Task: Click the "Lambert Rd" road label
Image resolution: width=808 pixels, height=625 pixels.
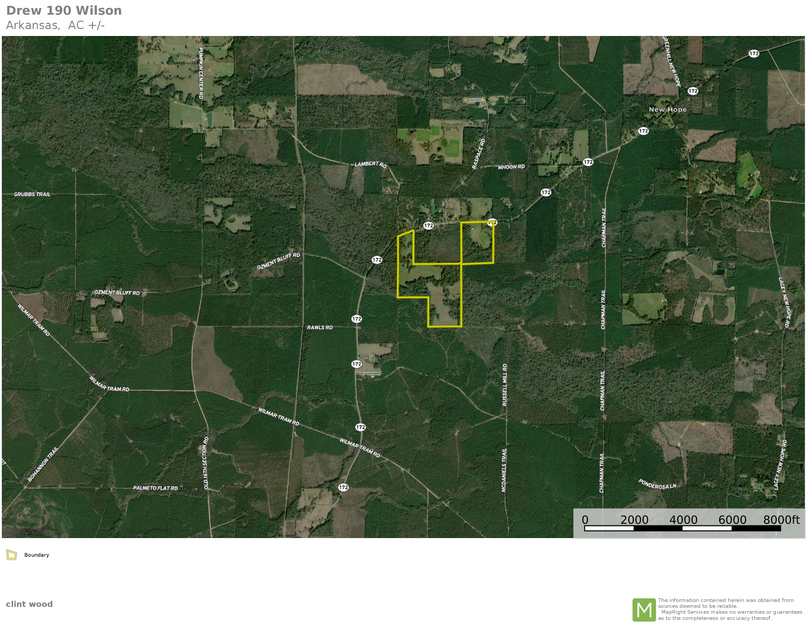Action: (371, 164)
